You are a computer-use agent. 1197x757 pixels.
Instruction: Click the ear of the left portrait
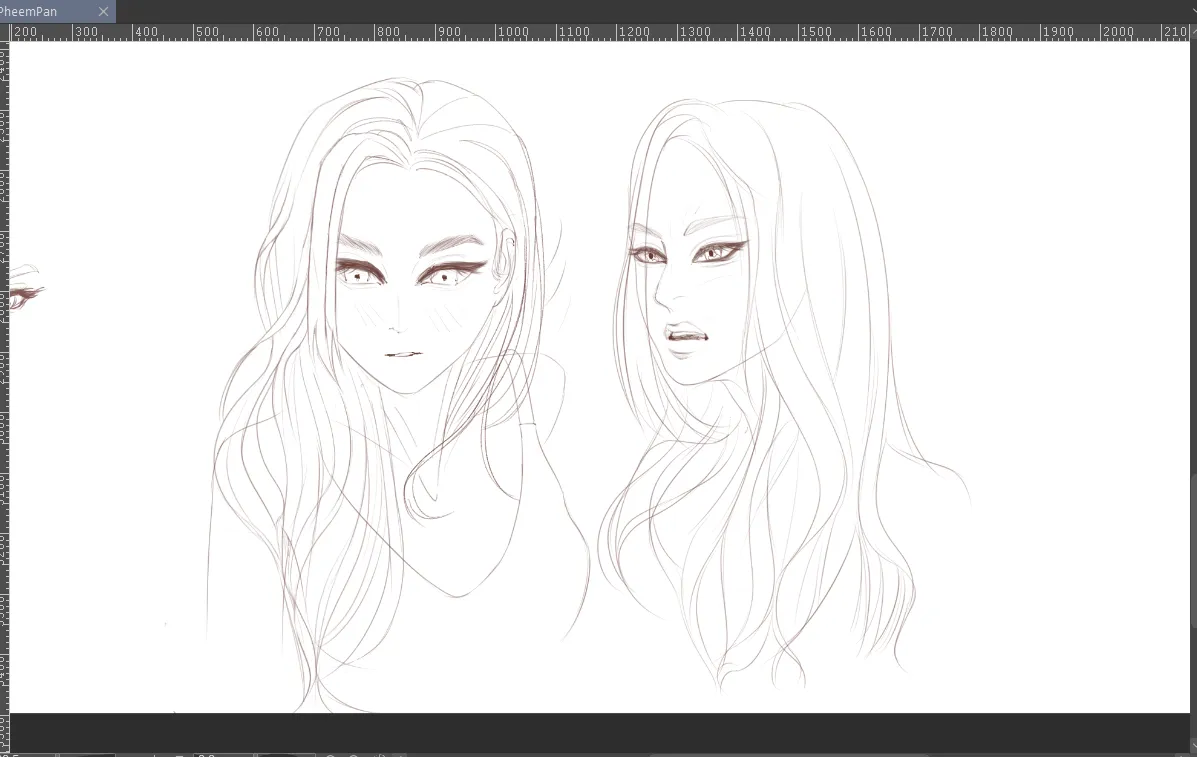coord(506,258)
